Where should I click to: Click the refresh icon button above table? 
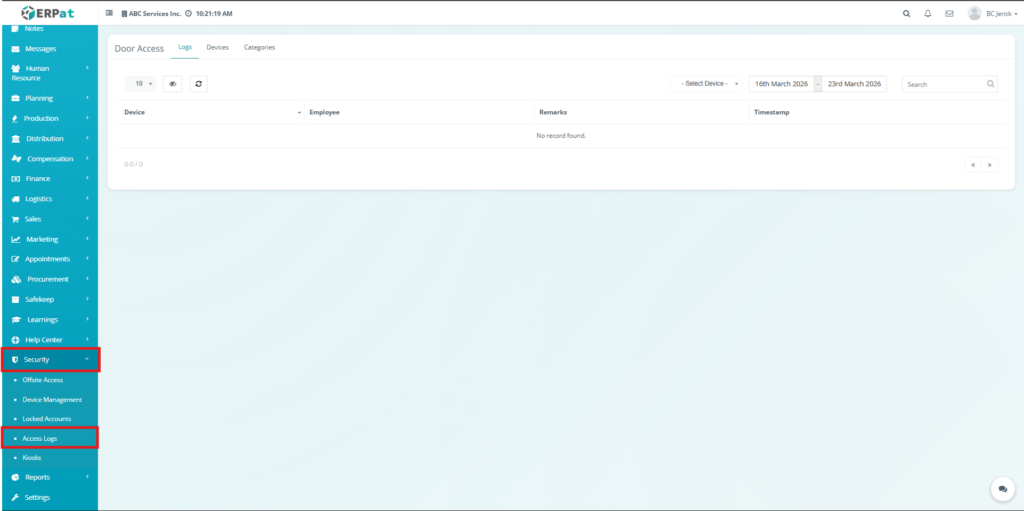click(198, 84)
